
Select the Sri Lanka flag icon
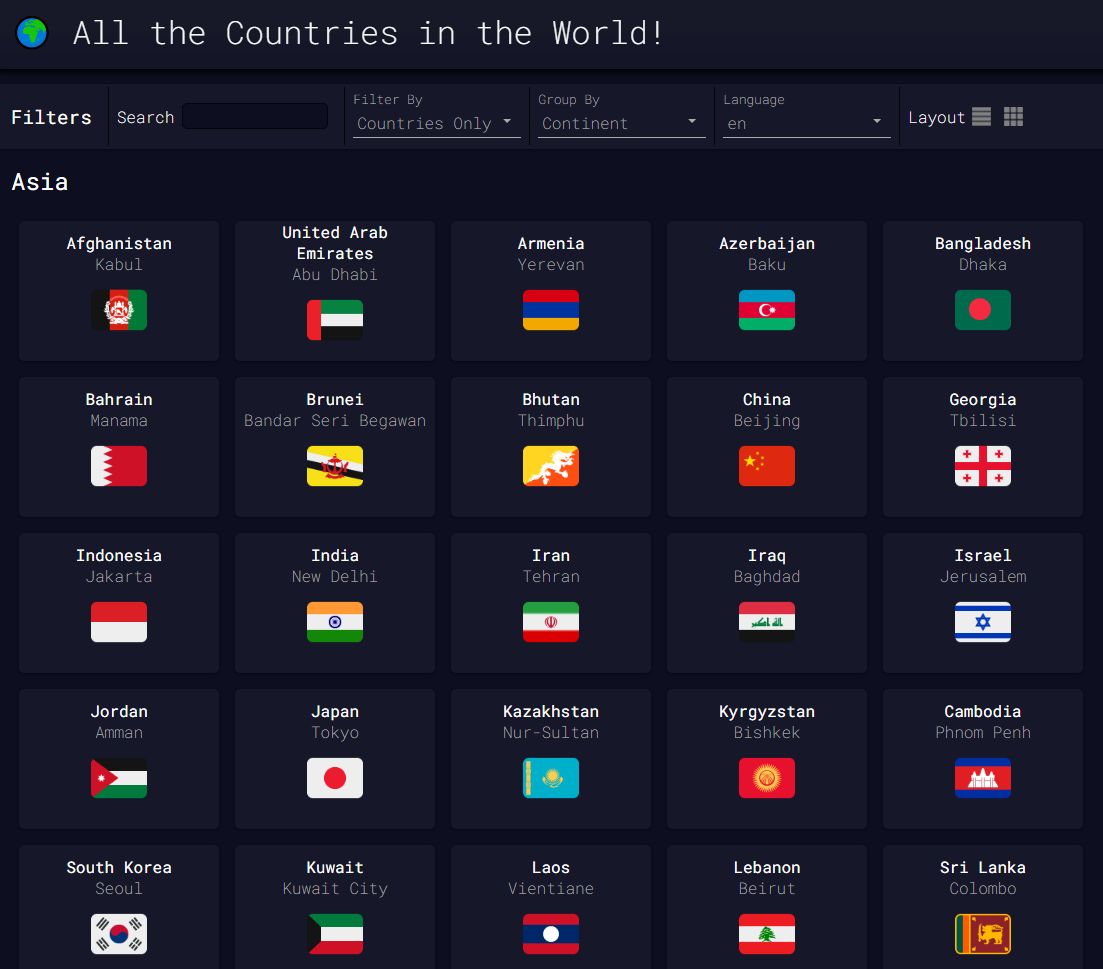983,934
